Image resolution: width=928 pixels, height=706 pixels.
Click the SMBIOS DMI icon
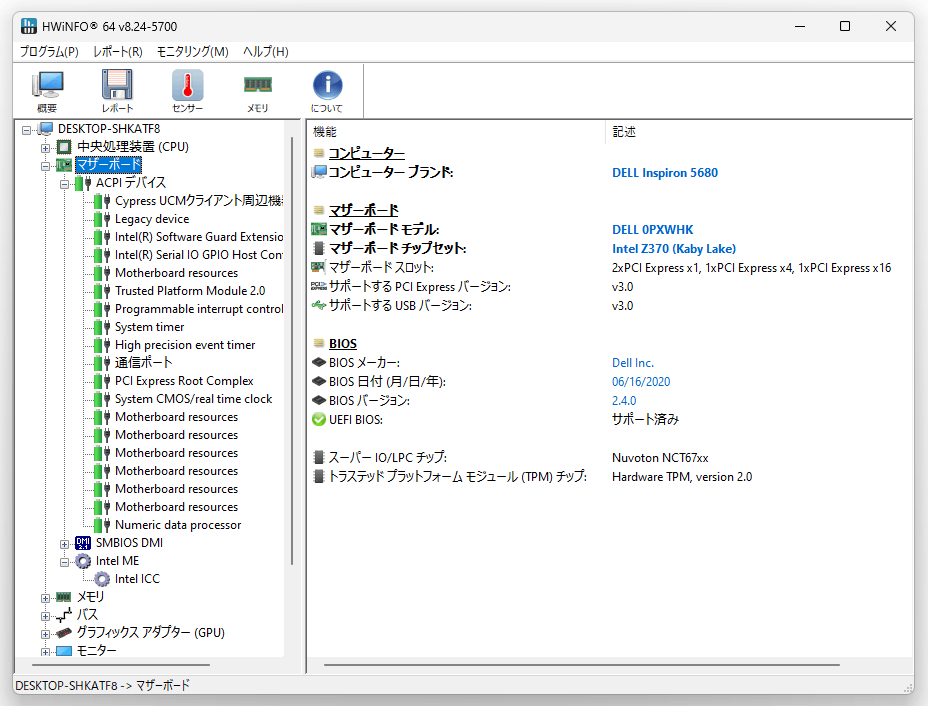point(83,543)
